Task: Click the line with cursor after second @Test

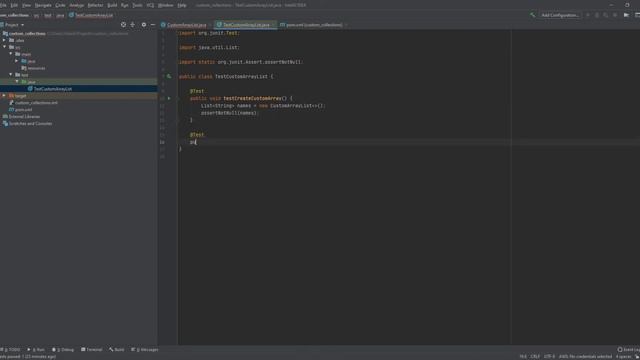Action: tap(408, 142)
